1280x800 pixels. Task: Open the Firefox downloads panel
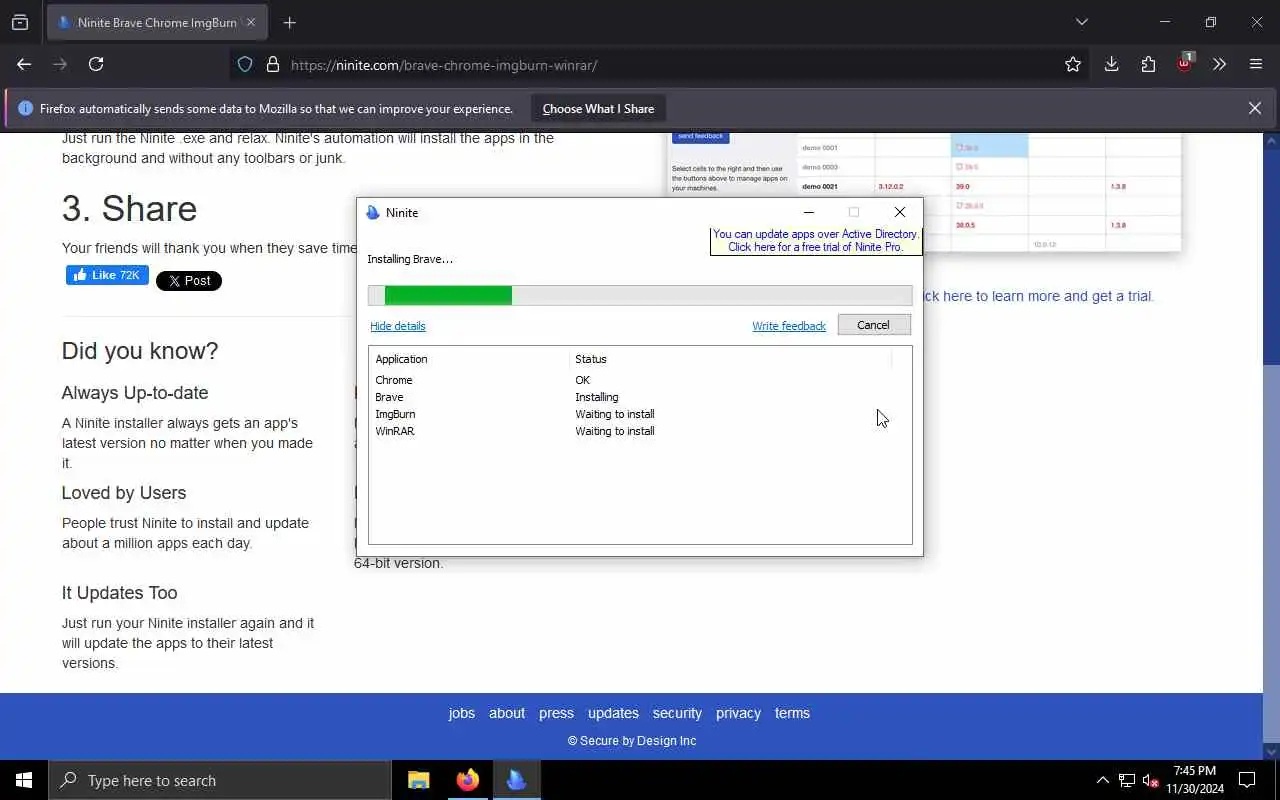point(1111,64)
